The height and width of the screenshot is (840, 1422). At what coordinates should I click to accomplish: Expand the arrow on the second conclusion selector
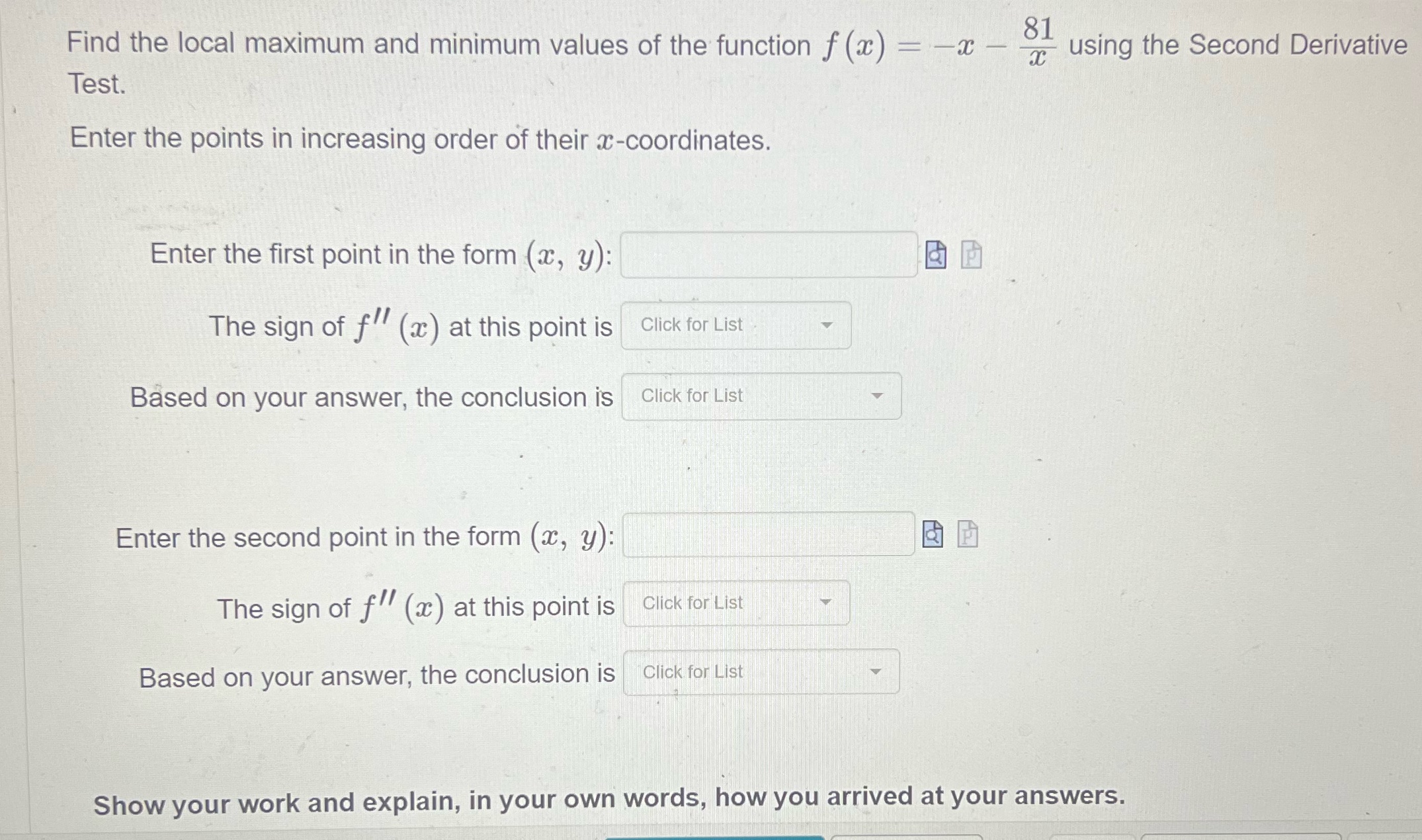pos(876,672)
